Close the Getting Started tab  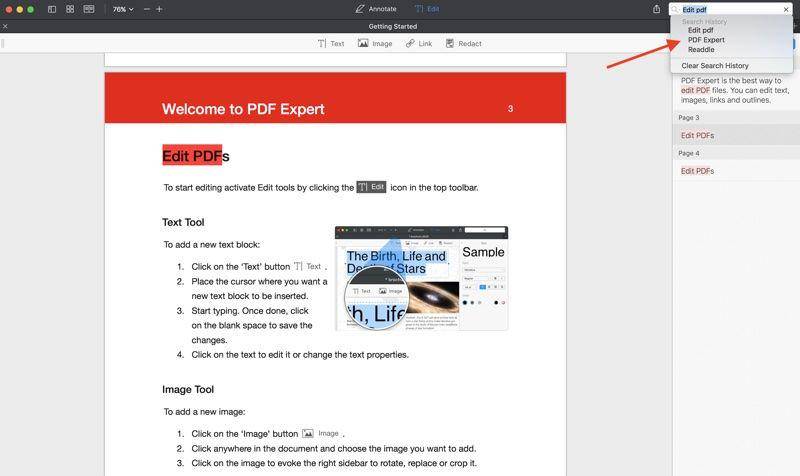[x=5, y=26]
